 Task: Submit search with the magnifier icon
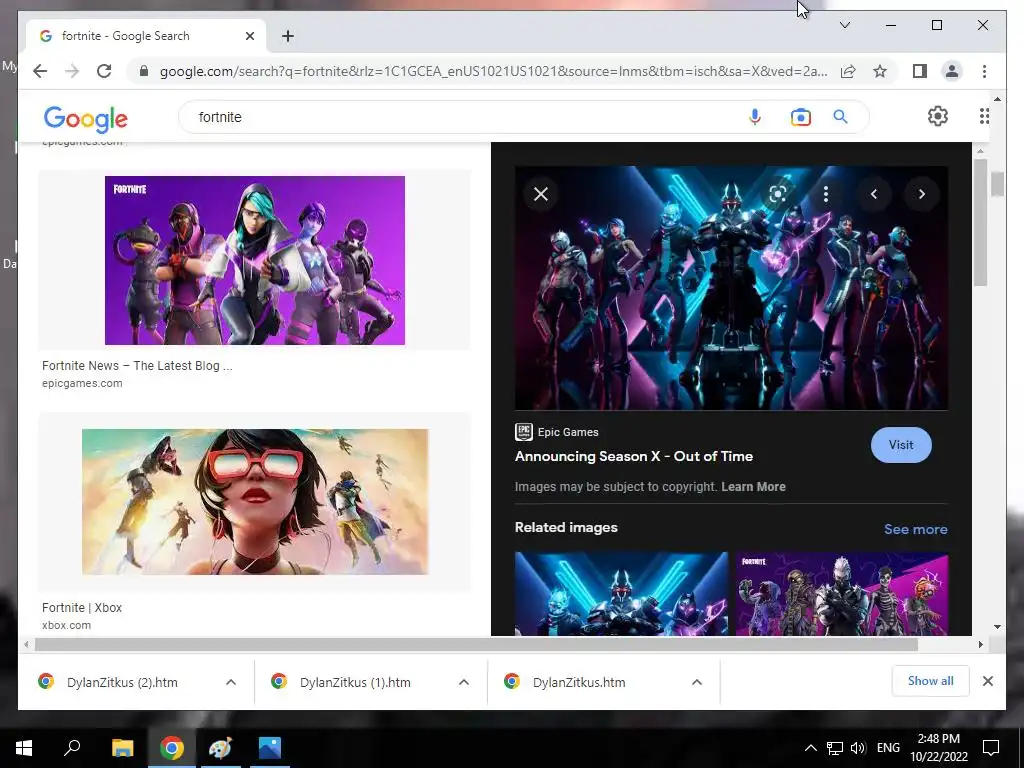(840, 117)
